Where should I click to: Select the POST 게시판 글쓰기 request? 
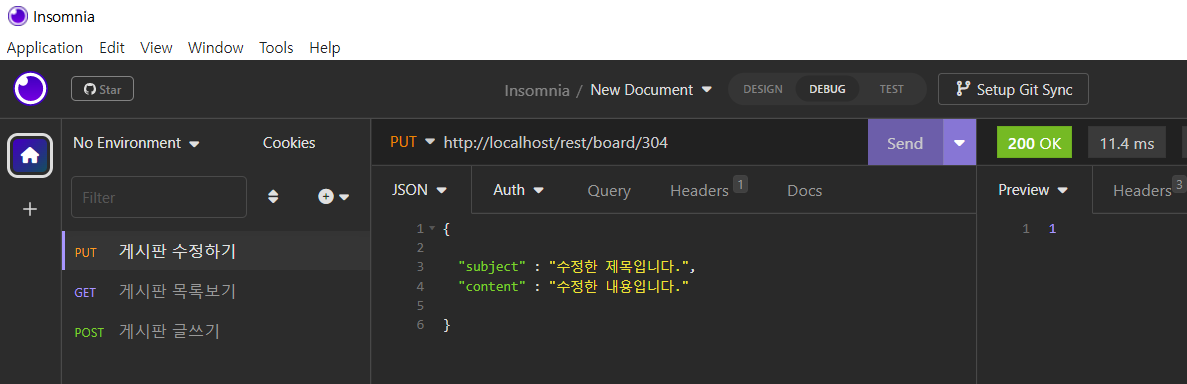(x=217, y=331)
